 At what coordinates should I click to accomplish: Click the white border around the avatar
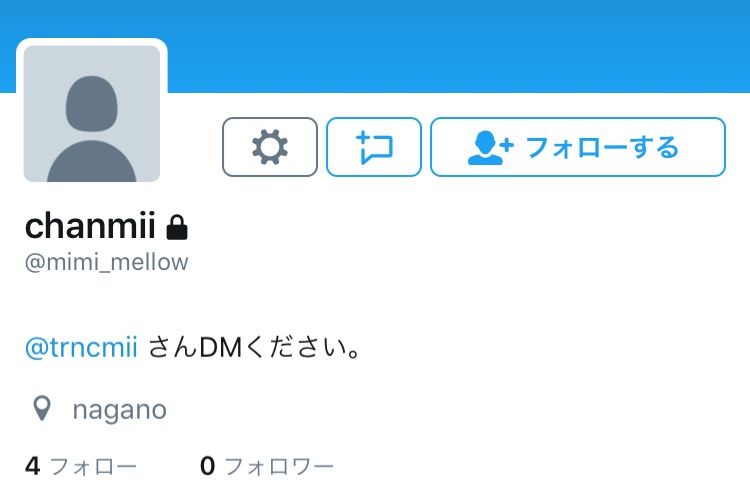[92, 42]
